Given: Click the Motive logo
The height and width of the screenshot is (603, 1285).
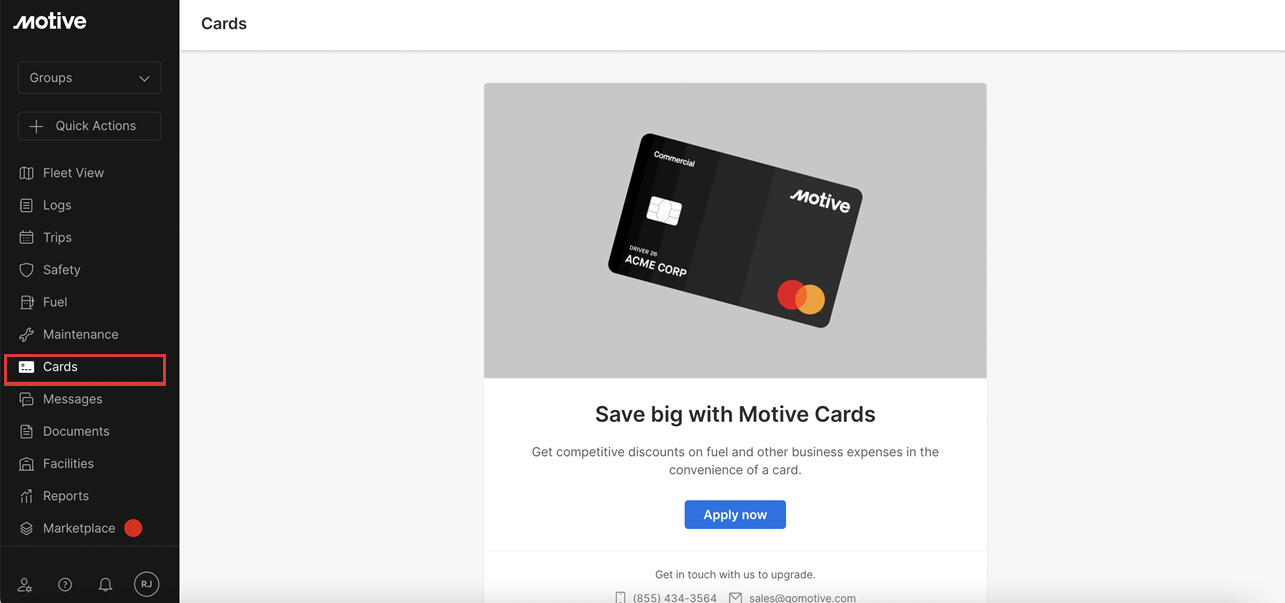Looking at the screenshot, I should (50, 22).
